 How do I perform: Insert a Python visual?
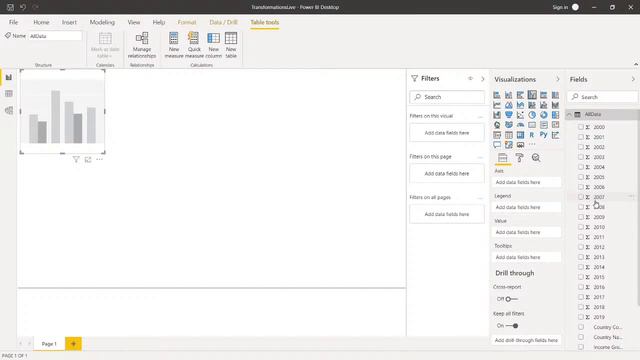(x=544, y=135)
